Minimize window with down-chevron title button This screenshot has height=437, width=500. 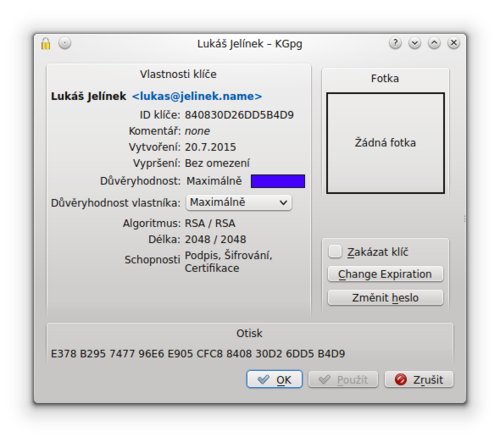tap(415, 43)
